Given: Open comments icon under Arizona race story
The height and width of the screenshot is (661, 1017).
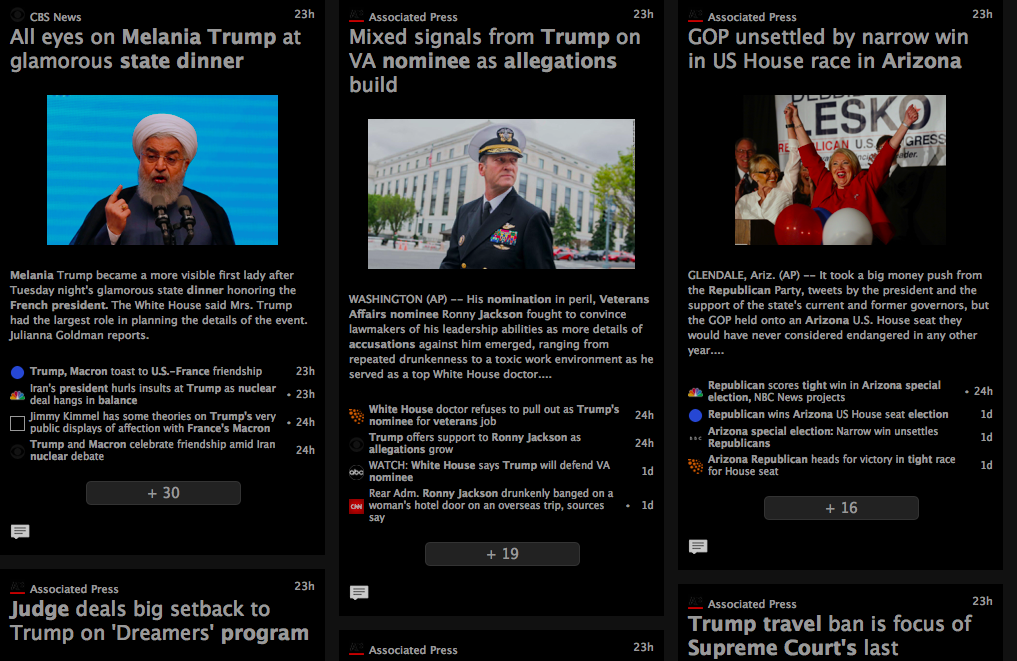Looking at the screenshot, I should (698, 547).
